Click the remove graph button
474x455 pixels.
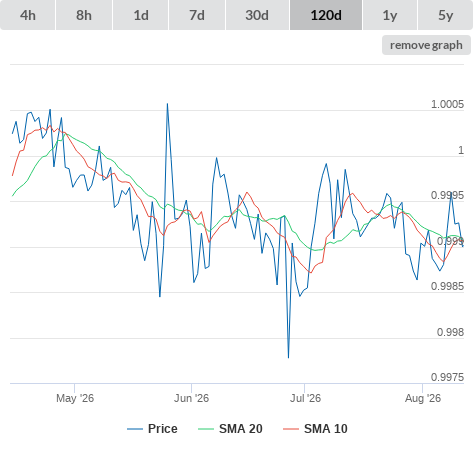click(426, 45)
